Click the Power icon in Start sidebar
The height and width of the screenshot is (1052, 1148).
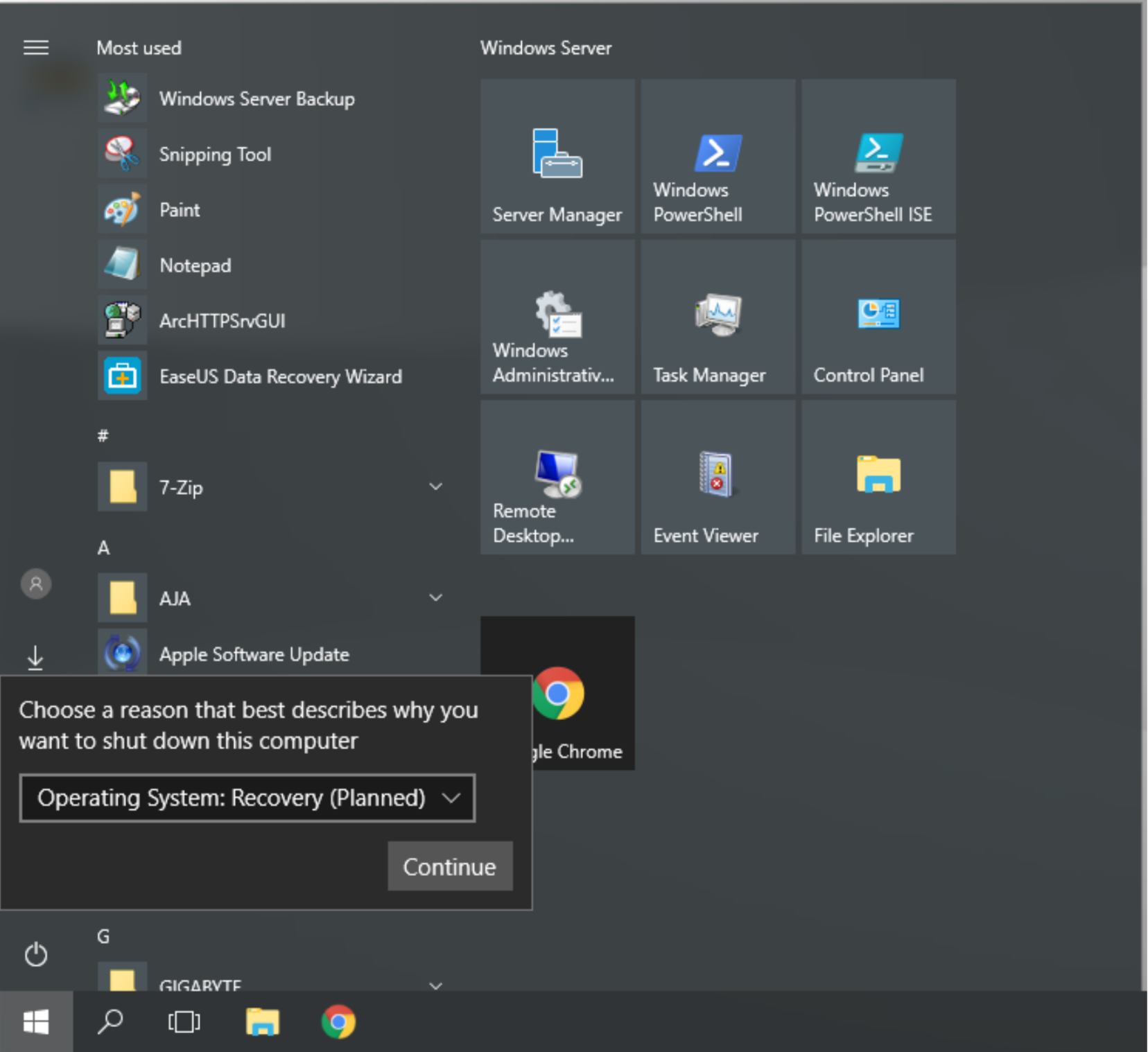[x=36, y=954]
